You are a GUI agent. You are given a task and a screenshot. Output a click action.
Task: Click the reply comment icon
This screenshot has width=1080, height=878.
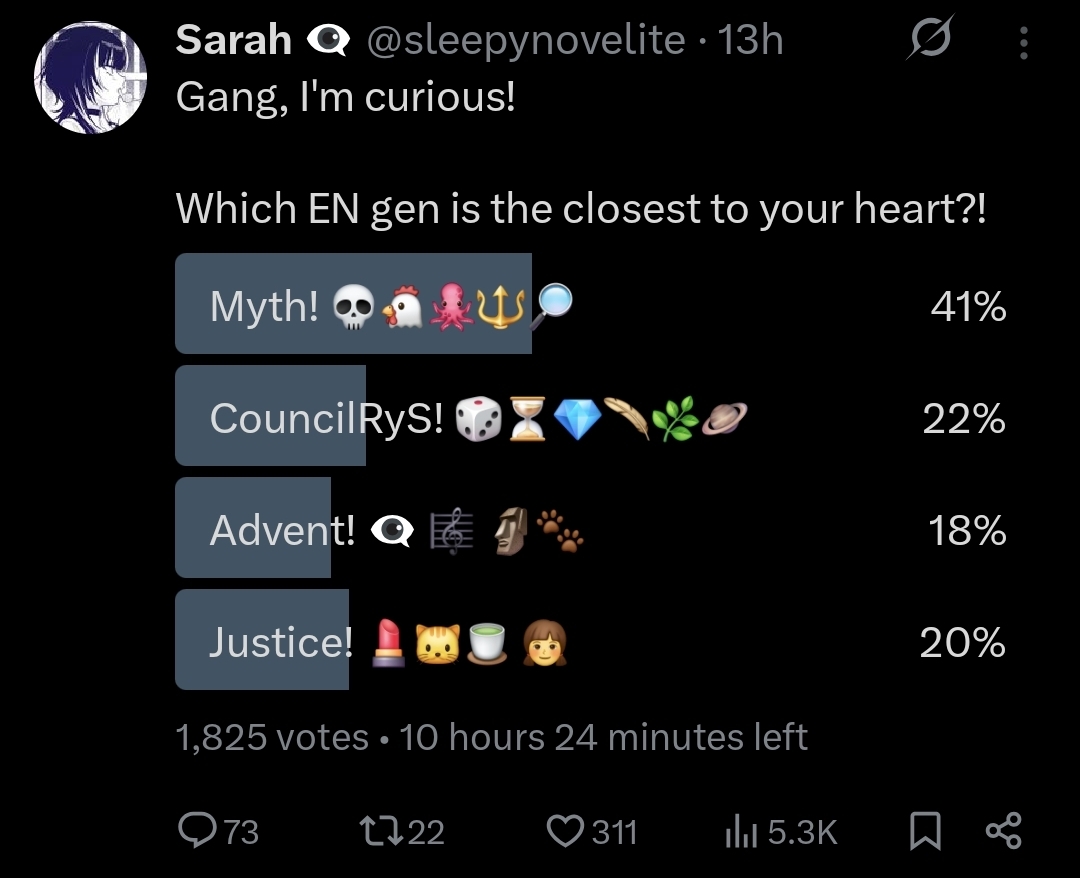pyautogui.click(x=193, y=830)
